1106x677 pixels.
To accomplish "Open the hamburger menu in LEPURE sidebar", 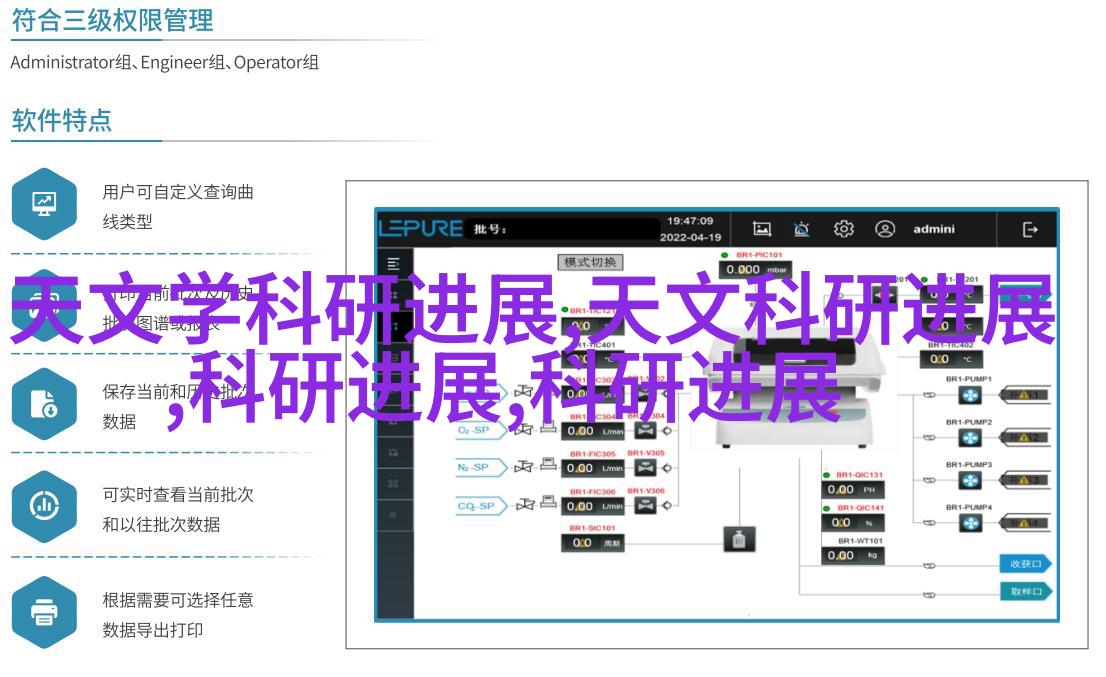I will click(394, 264).
